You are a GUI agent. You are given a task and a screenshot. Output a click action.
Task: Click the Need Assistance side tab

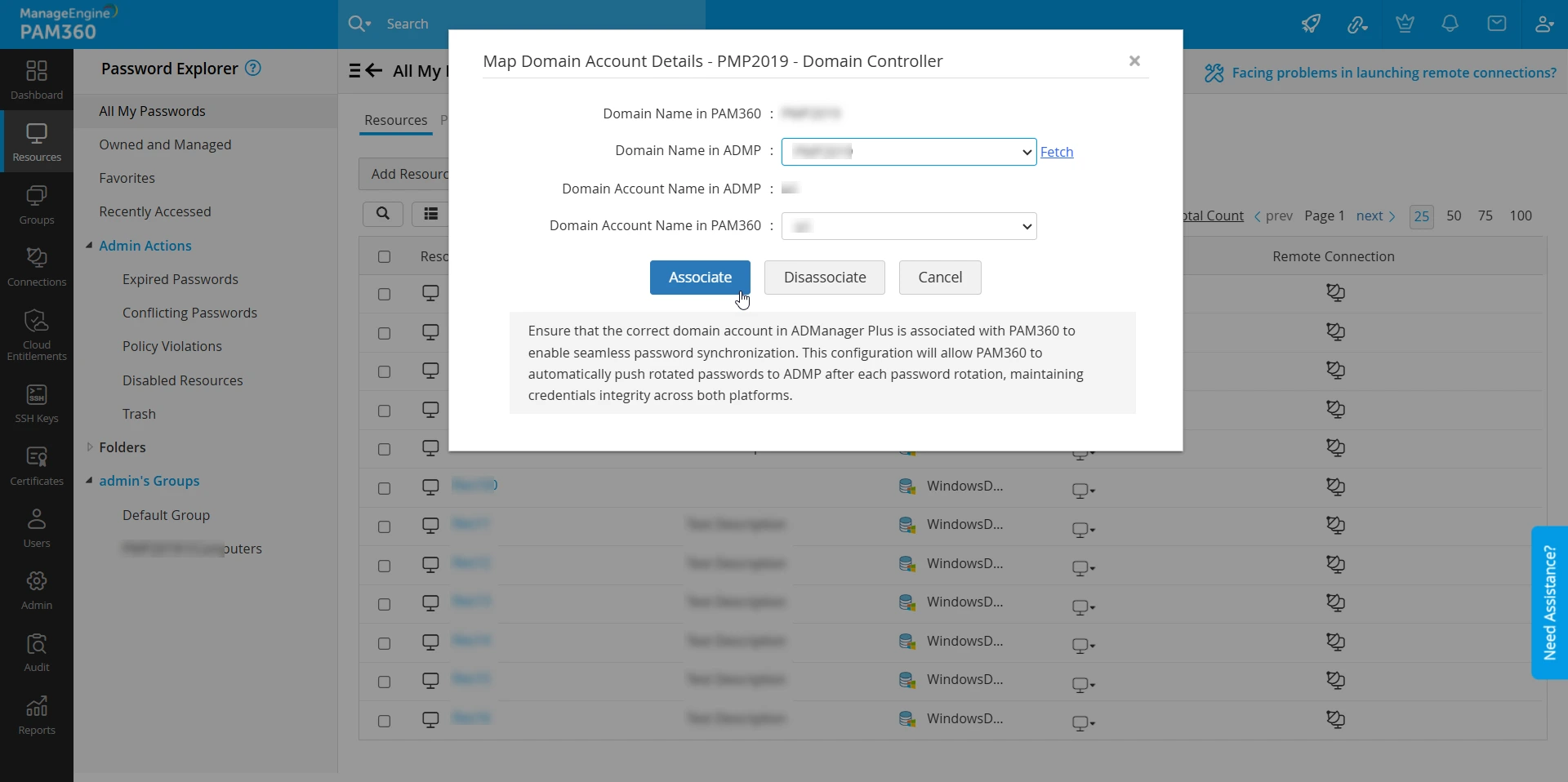pyautogui.click(x=1549, y=602)
